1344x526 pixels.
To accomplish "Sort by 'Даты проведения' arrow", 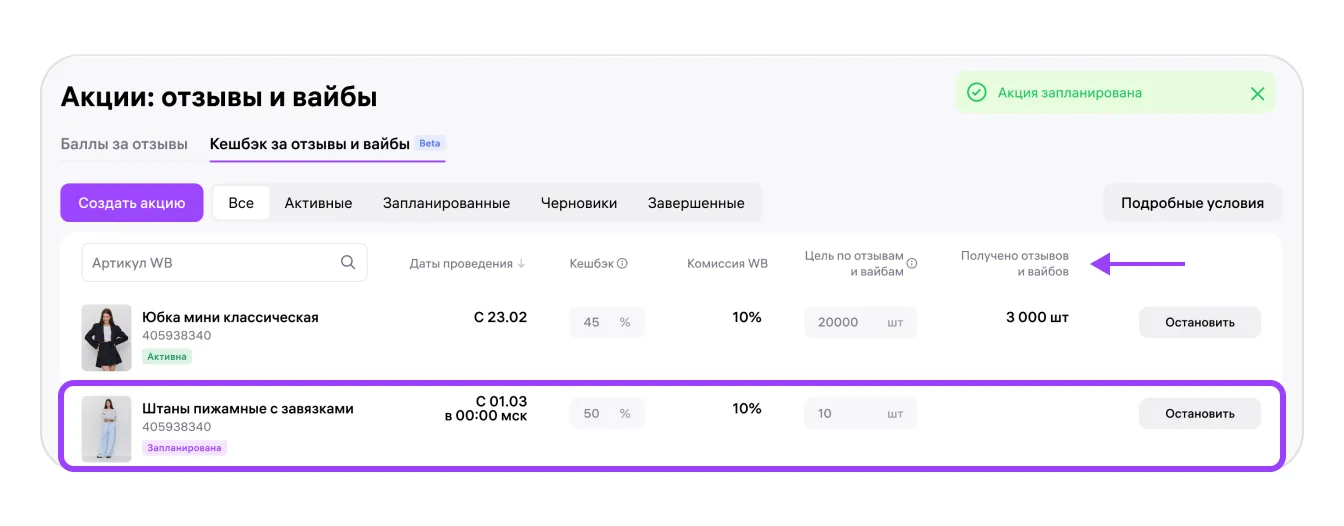I will [521, 264].
